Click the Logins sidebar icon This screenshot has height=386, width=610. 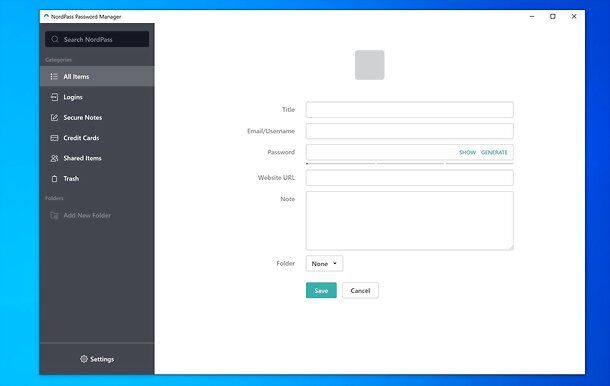click(x=54, y=97)
